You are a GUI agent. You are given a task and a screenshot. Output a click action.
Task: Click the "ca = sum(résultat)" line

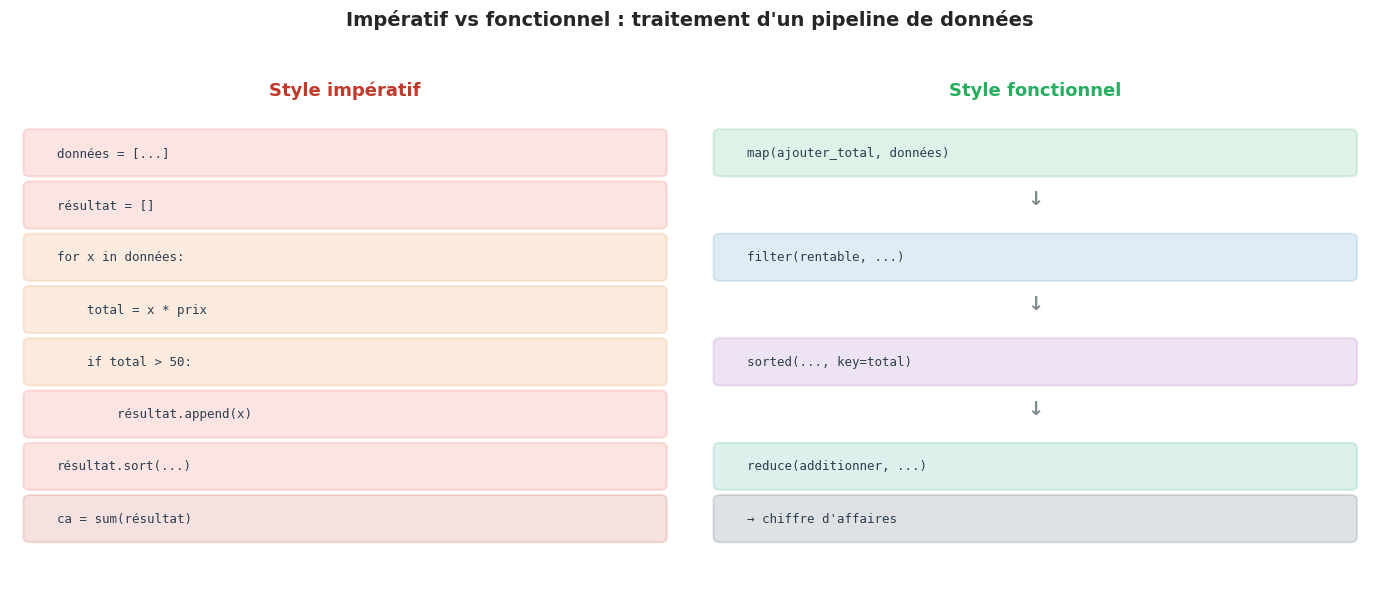345,519
